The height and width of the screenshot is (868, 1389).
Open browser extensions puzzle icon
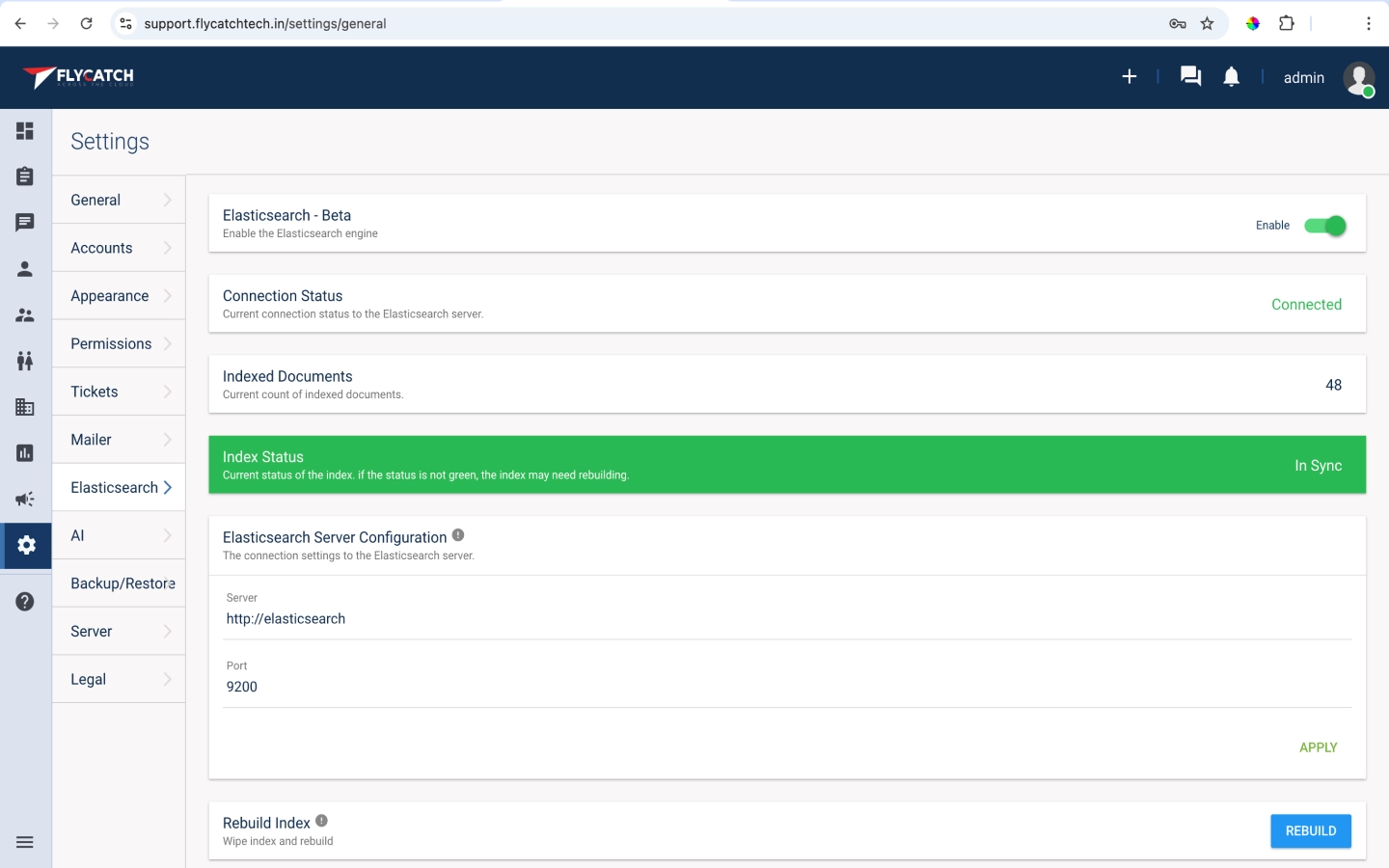click(1287, 23)
